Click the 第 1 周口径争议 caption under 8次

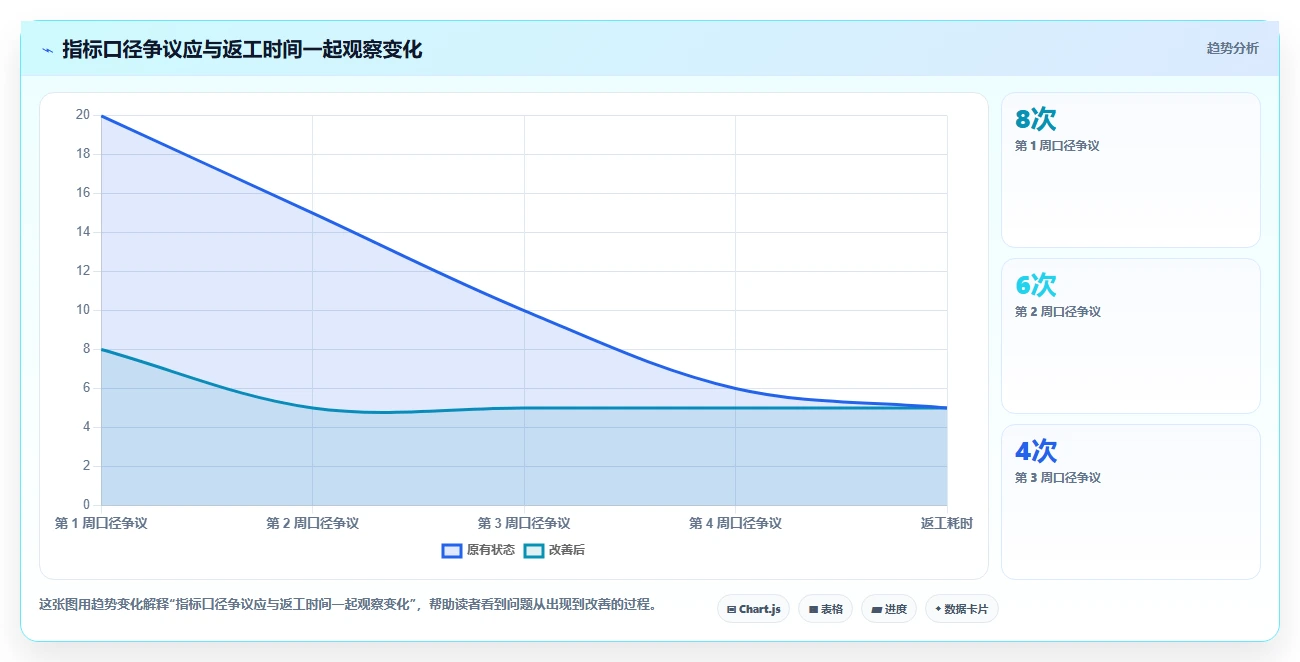1057,146
